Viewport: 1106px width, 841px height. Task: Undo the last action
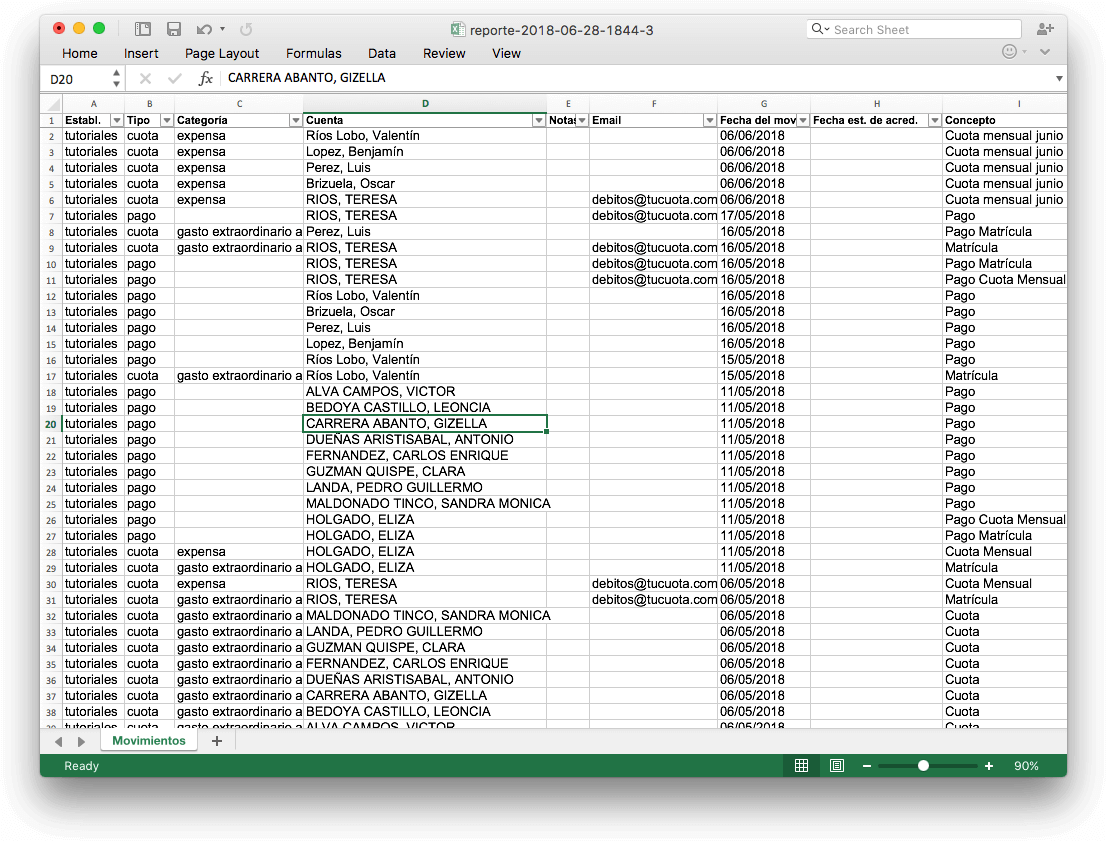[204, 29]
